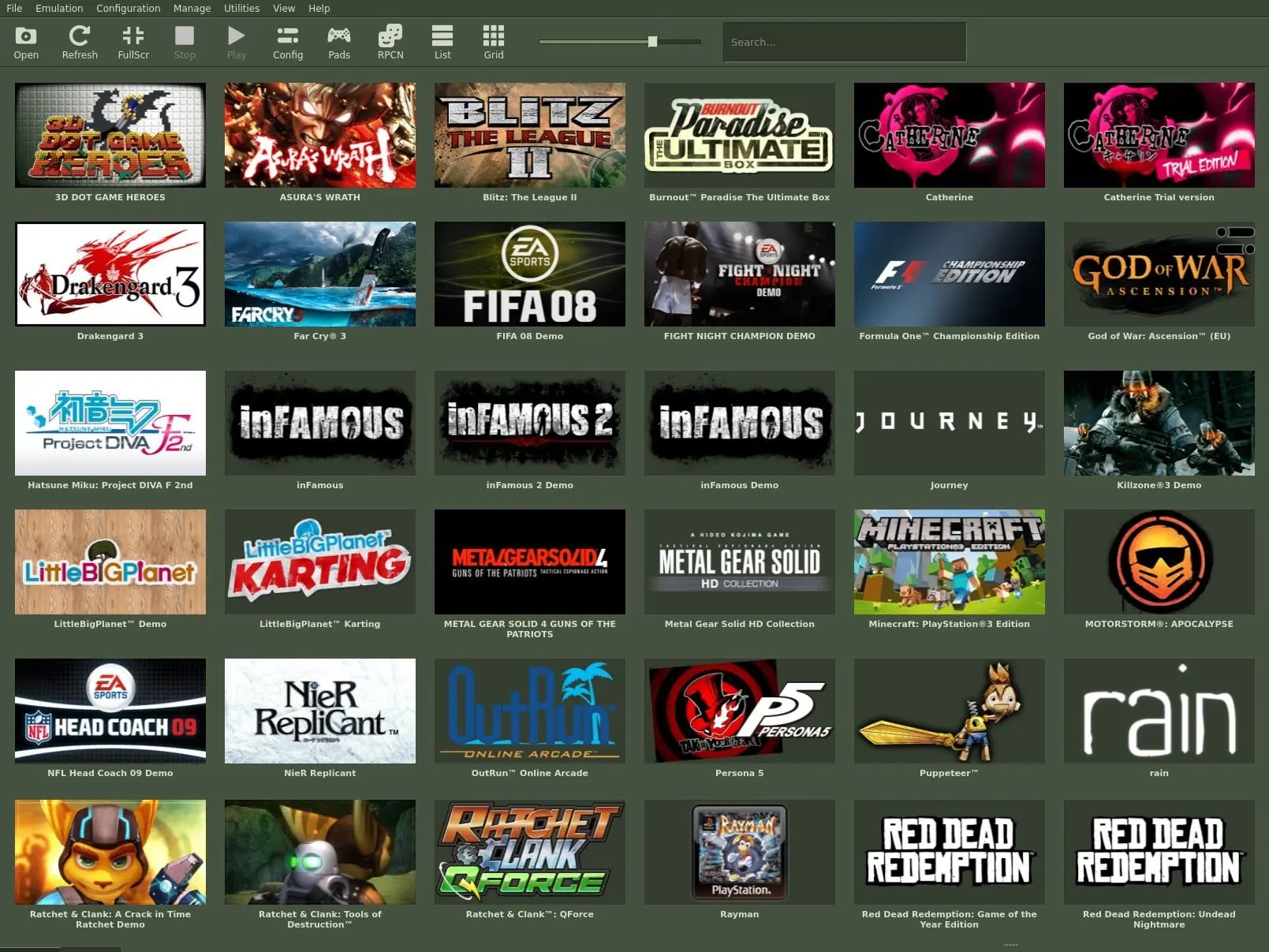Select the OutRun Online Arcade cover
Screen dimensions: 1269x952
[530, 711]
